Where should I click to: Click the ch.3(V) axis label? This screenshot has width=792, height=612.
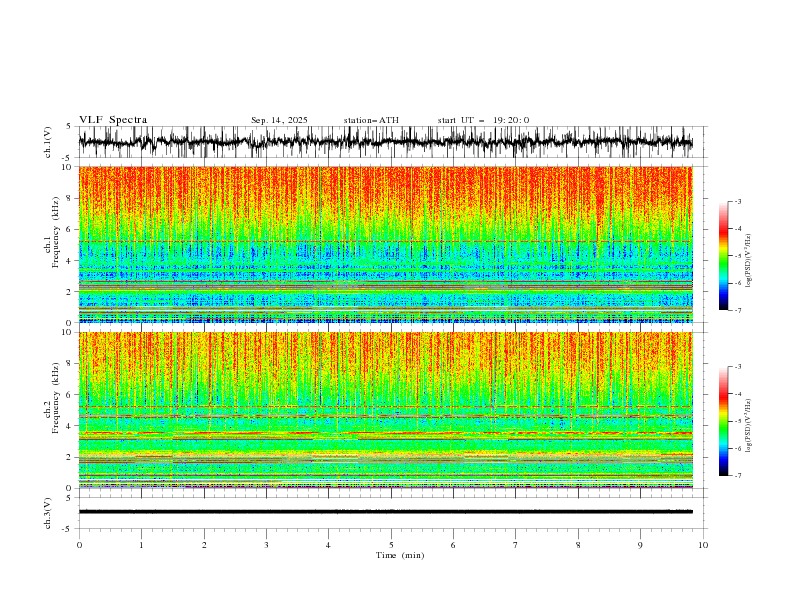point(48,513)
